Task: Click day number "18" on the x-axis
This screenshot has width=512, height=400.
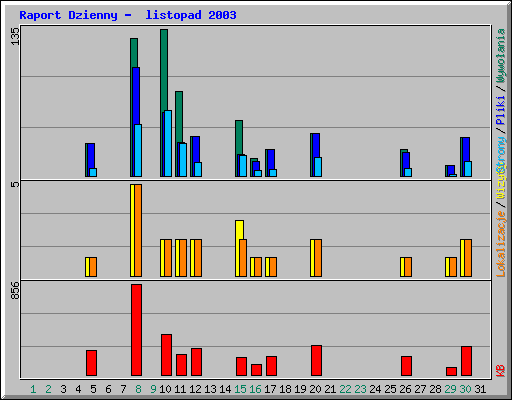Action: (x=285, y=389)
